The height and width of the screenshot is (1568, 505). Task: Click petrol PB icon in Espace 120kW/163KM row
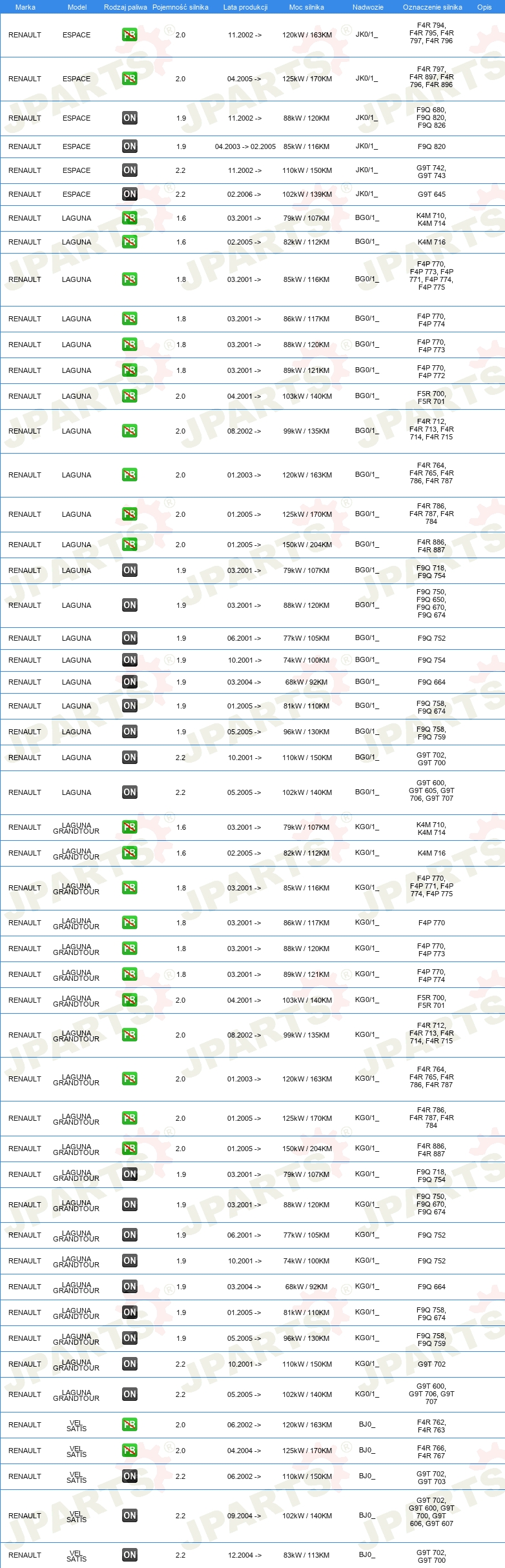point(130,35)
